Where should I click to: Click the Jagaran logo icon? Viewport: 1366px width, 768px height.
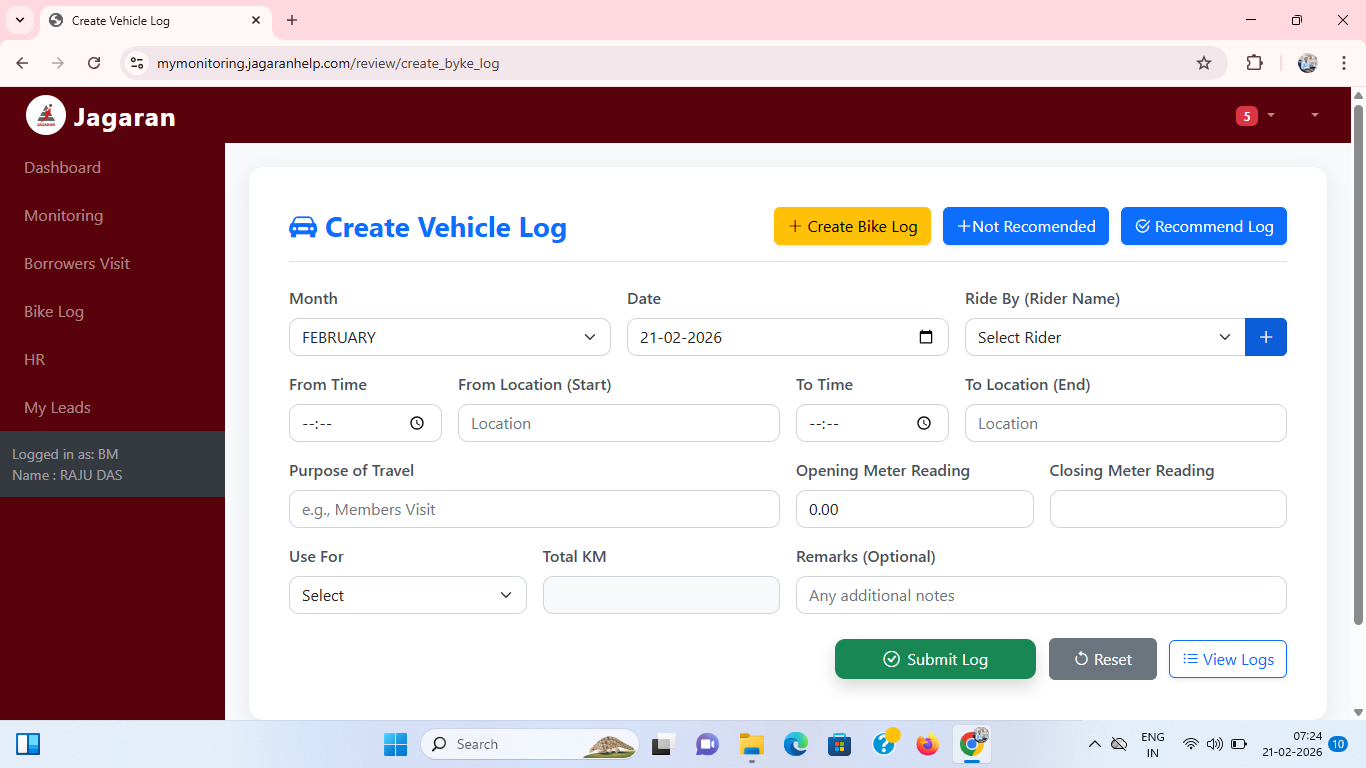46,116
